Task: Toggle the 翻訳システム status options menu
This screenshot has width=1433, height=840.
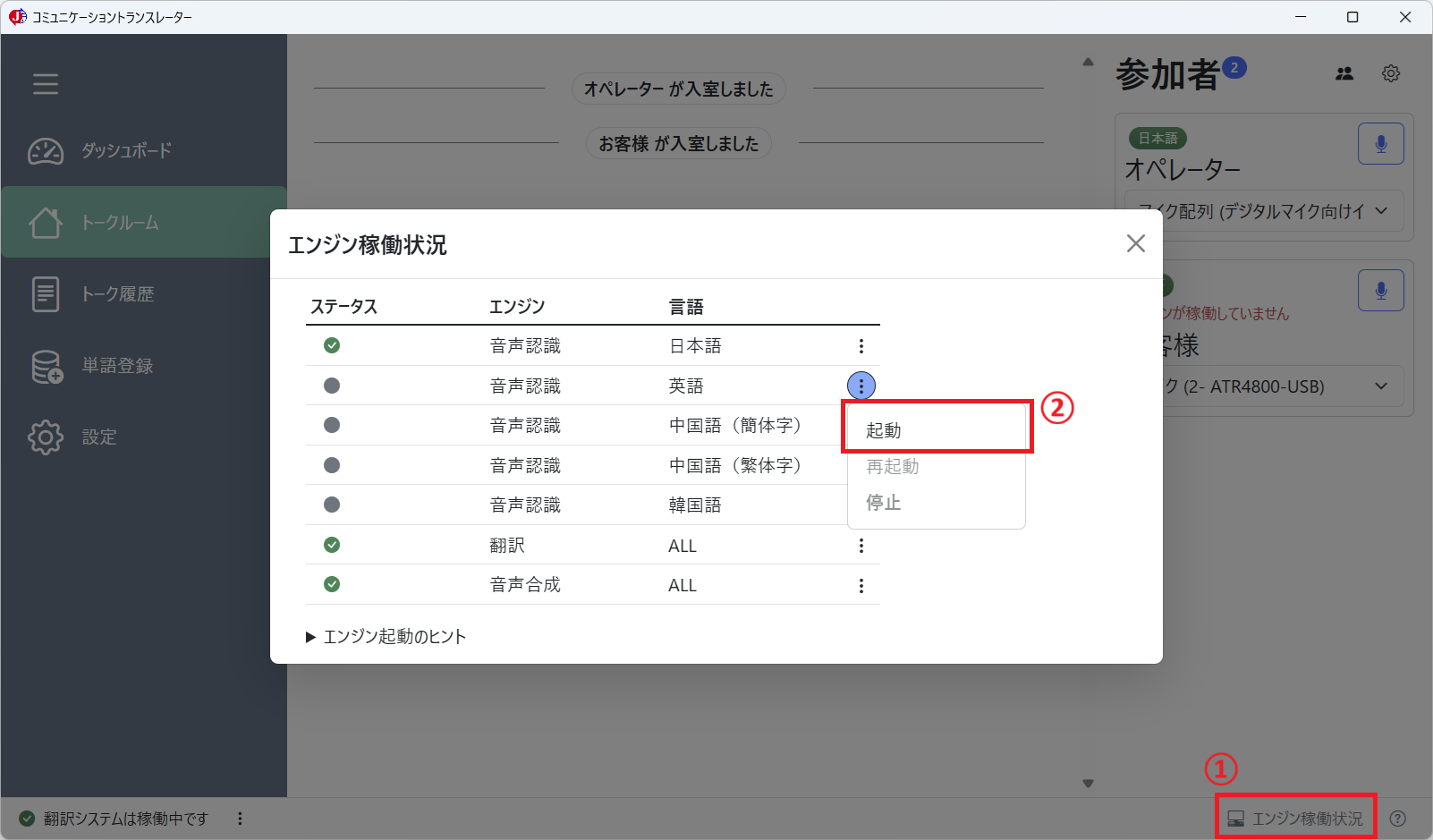Action: pyautogui.click(x=239, y=818)
